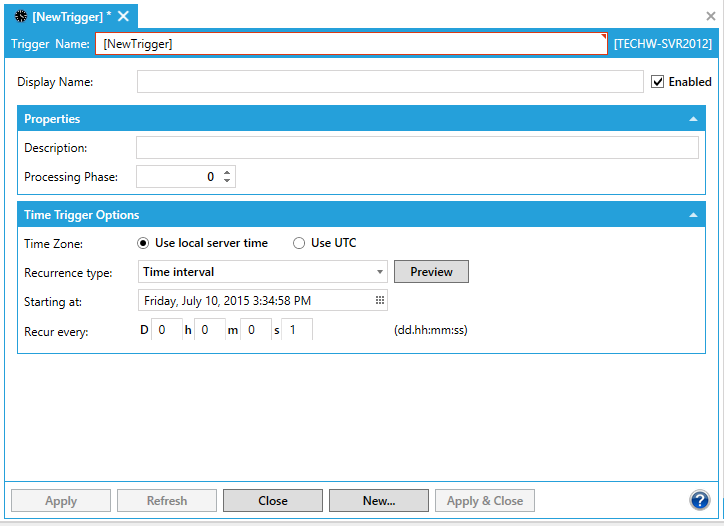Open the calendar picker for Starting at
The width and height of the screenshot is (724, 526).
tap(379, 300)
